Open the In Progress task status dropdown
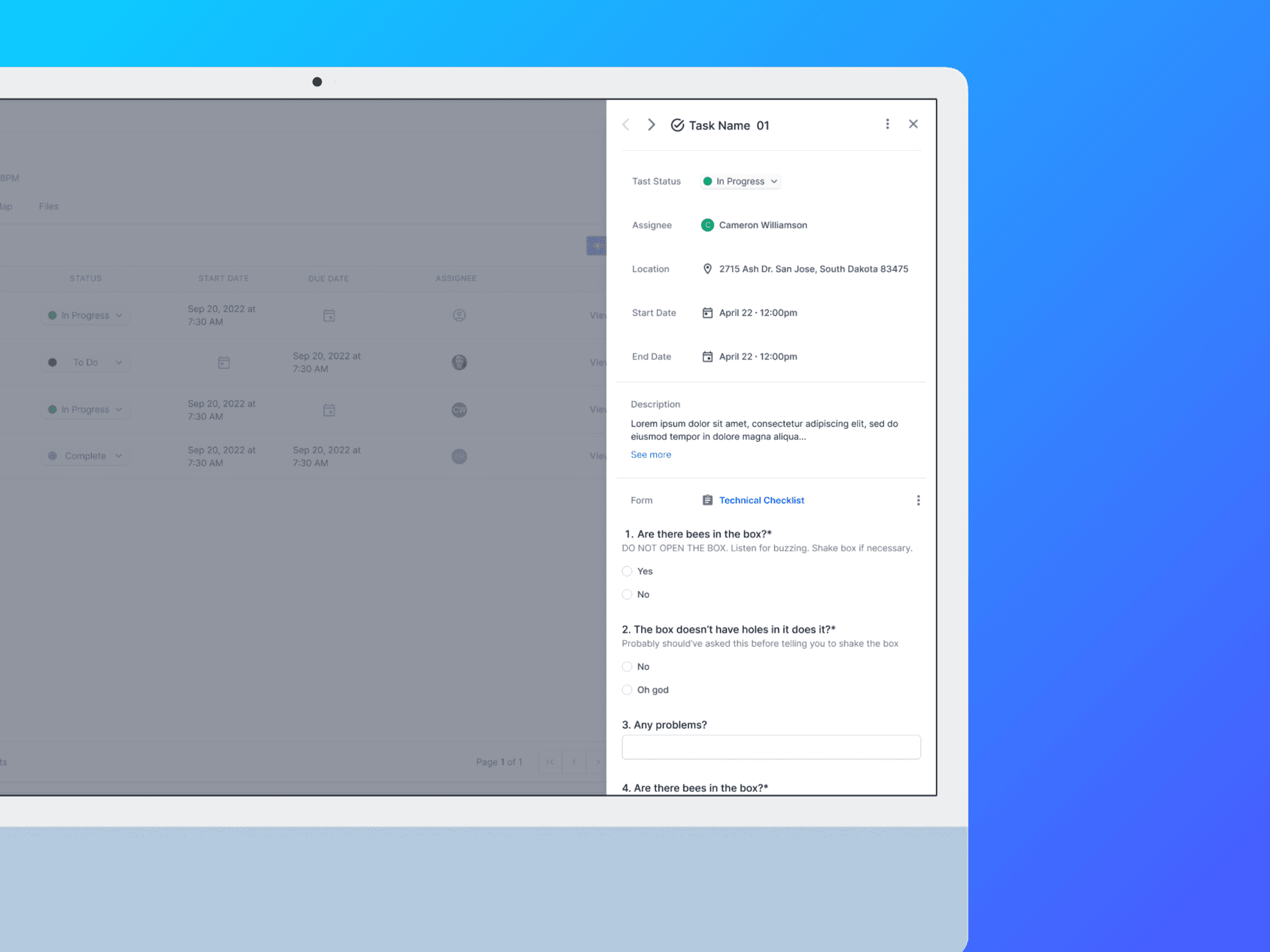 coord(741,181)
